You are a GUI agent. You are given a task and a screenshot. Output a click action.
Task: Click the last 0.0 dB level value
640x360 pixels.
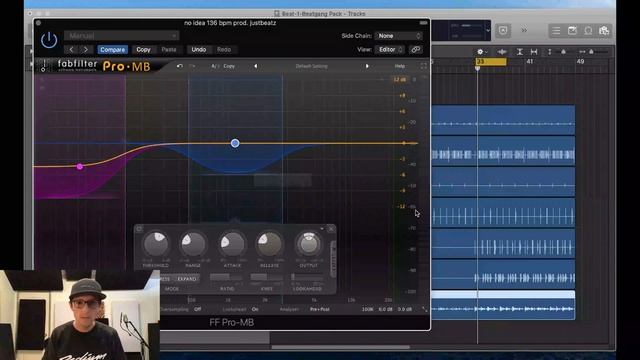coord(405,309)
